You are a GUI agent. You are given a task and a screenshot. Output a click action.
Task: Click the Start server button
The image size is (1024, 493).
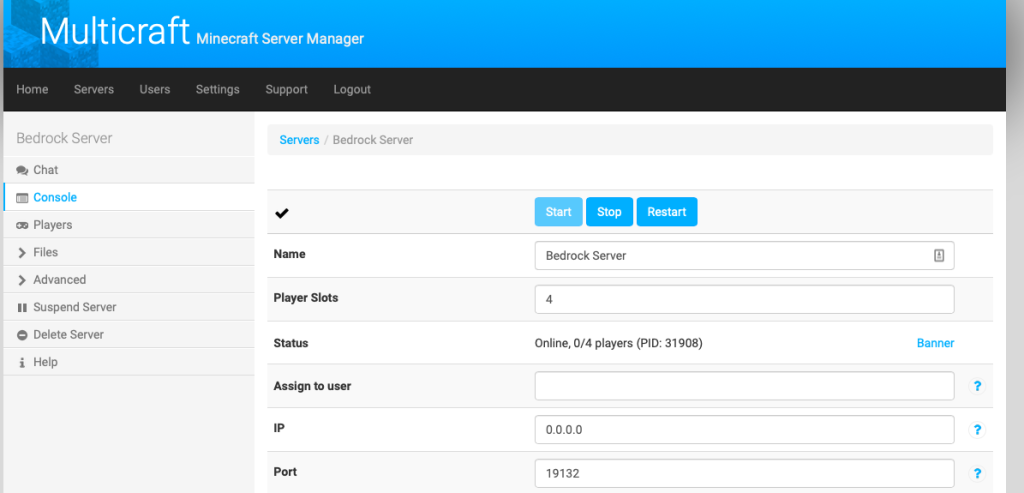[558, 212]
